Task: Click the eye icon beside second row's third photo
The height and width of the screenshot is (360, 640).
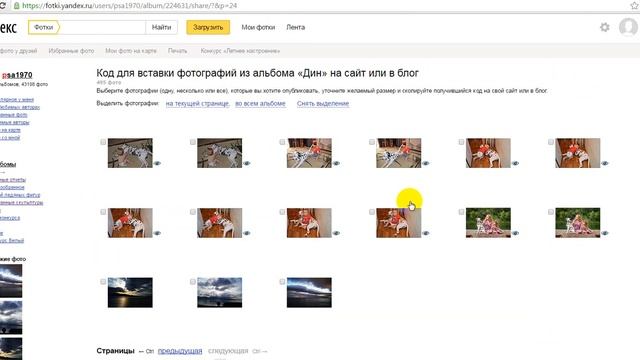Action: click(x=336, y=233)
